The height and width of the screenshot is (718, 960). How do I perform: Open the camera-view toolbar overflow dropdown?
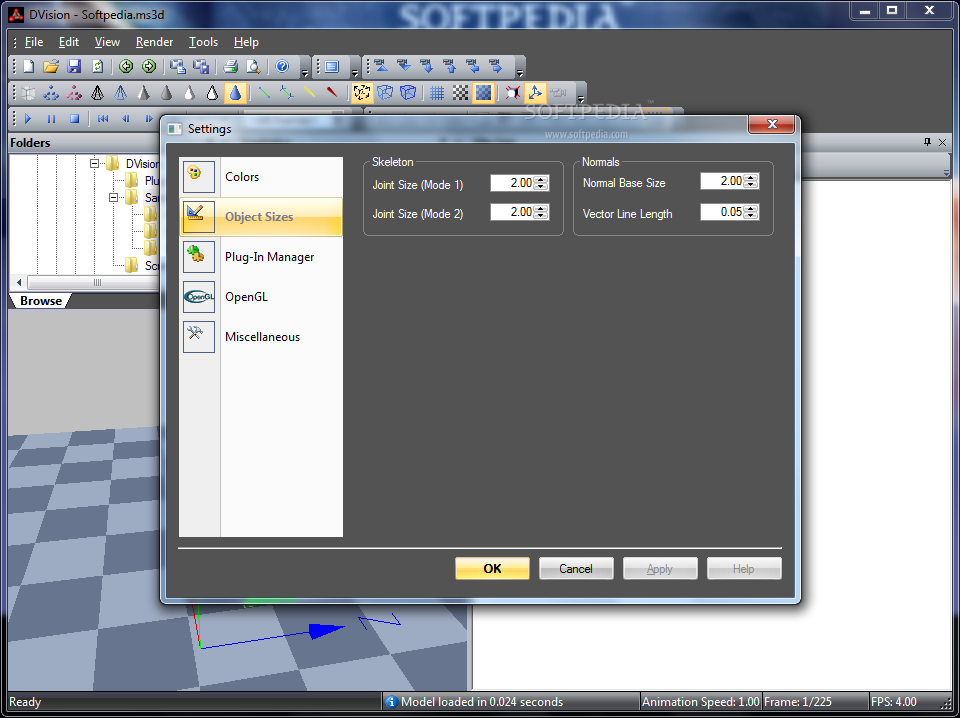click(520, 73)
